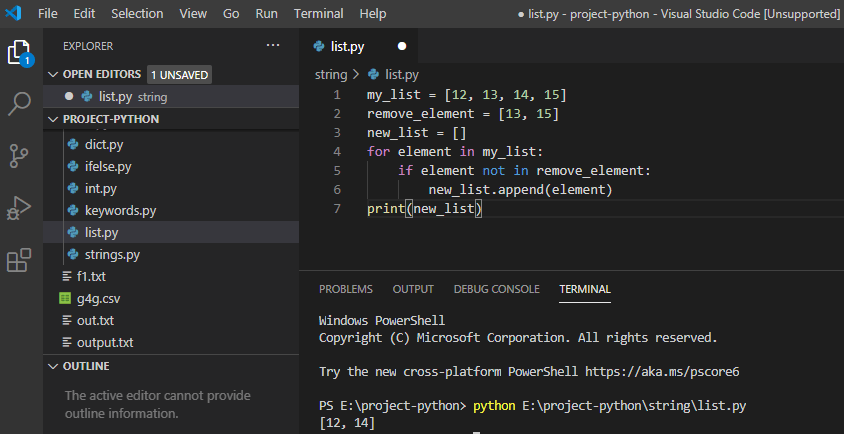This screenshot has height=434, width=844.
Task: Select list.py string in Open Editors
Action: (171, 96)
